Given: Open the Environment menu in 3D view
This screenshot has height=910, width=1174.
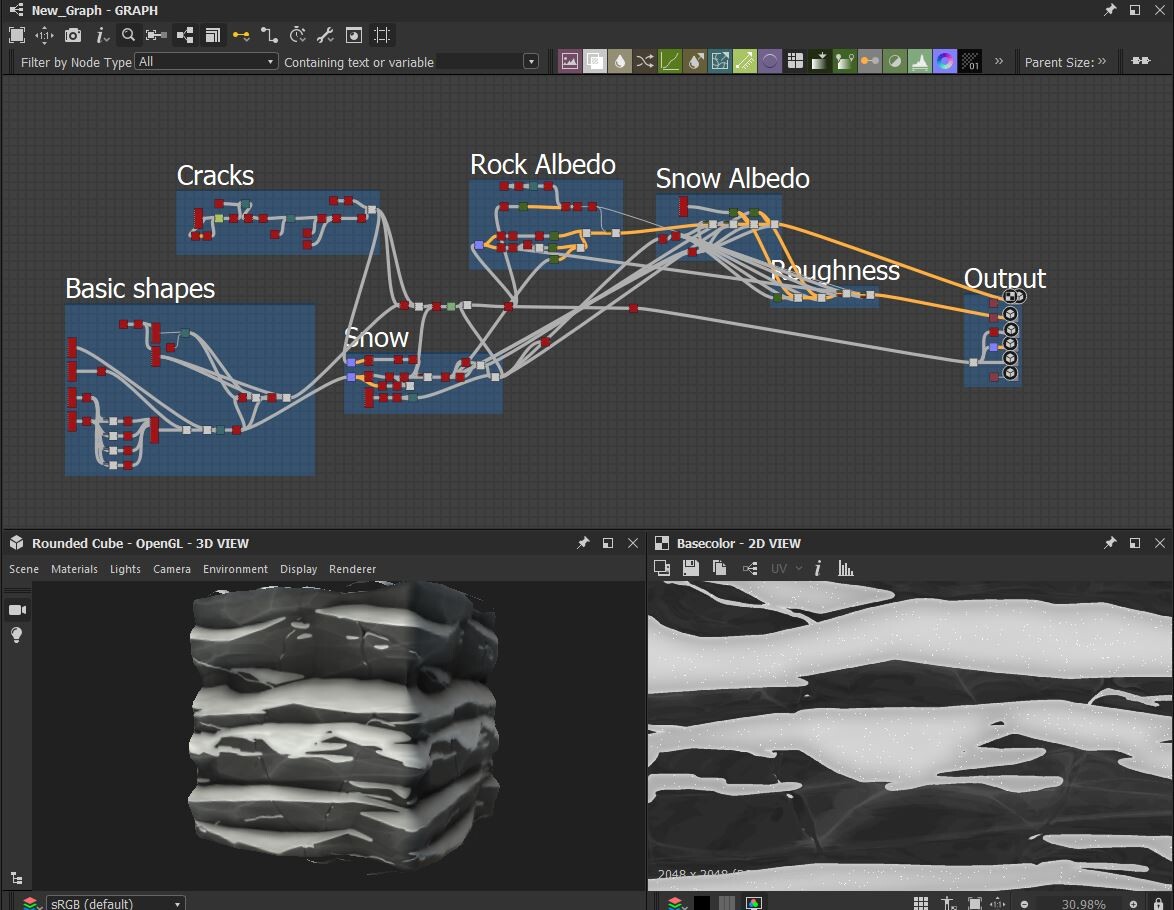Looking at the screenshot, I should tap(235, 569).
